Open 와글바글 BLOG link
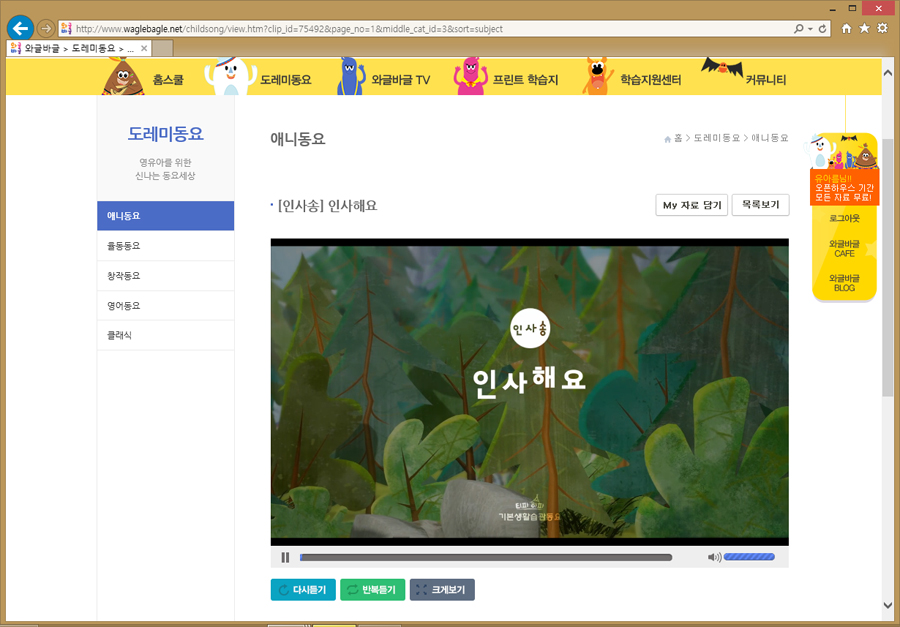900x627 pixels. pos(844,283)
